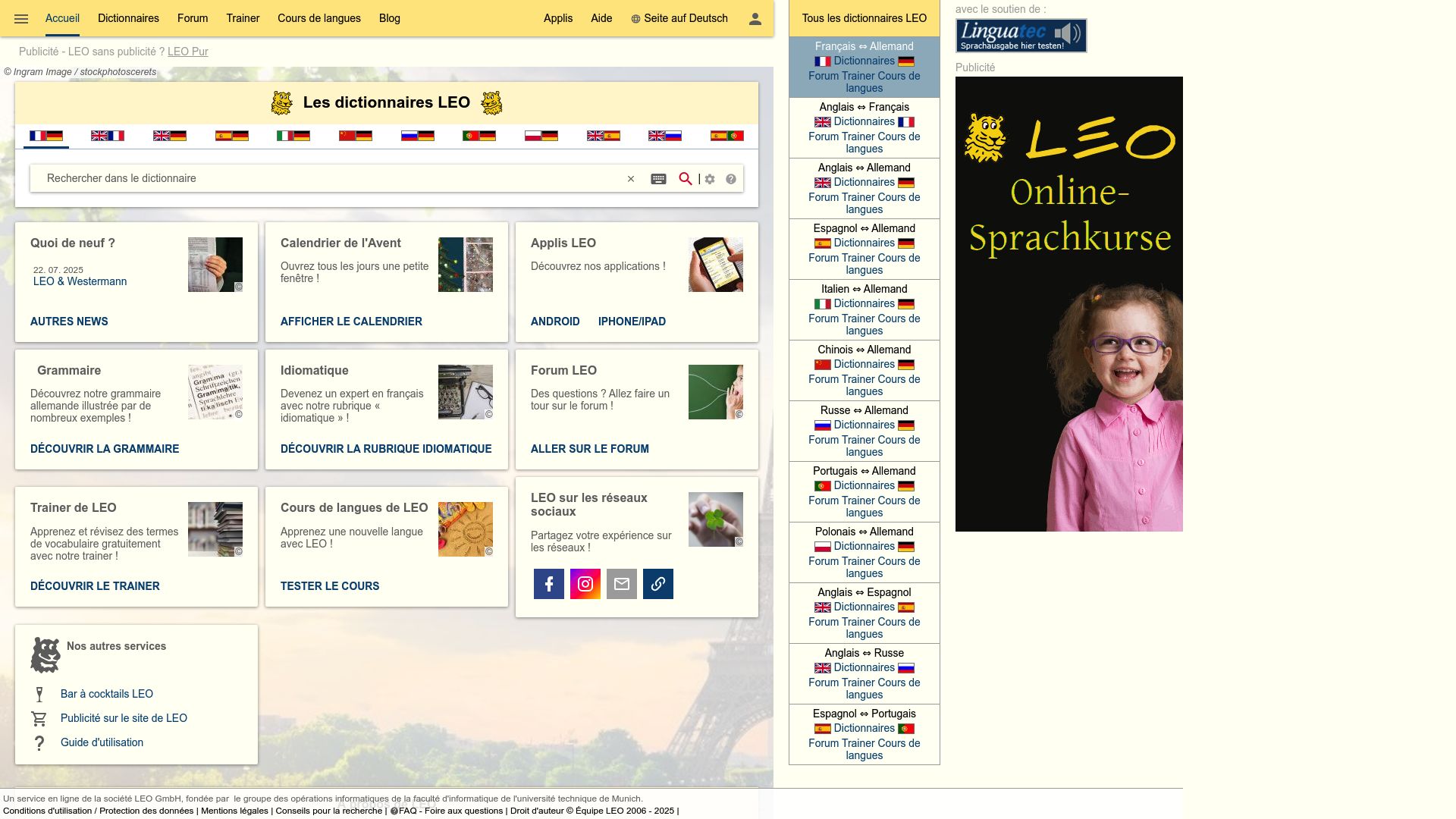Open the search settings gear icon
The width and height of the screenshot is (1456, 819).
709,179
